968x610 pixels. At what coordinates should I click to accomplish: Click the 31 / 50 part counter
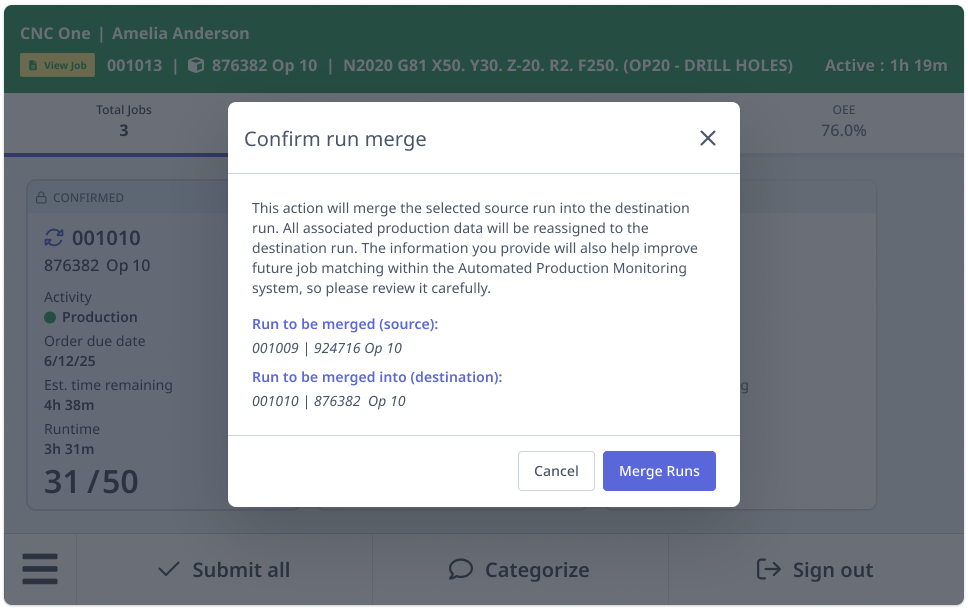point(91,482)
